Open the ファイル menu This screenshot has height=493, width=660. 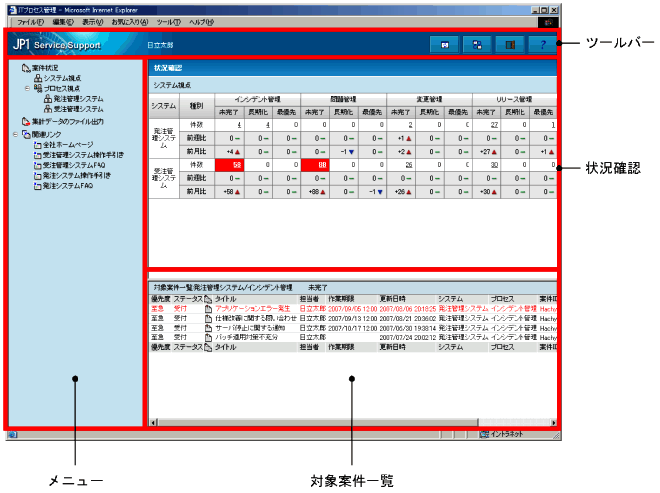[x=30, y=22]
